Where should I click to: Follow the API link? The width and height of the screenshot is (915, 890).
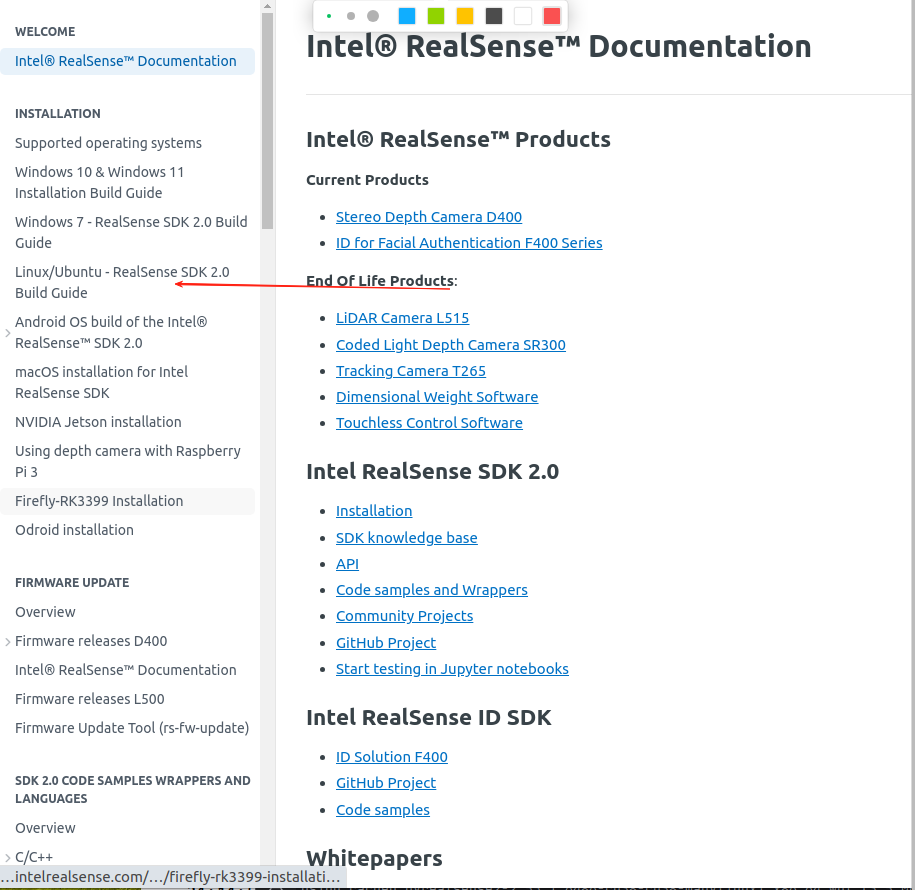pyautogui.click(x=347, y=564)
